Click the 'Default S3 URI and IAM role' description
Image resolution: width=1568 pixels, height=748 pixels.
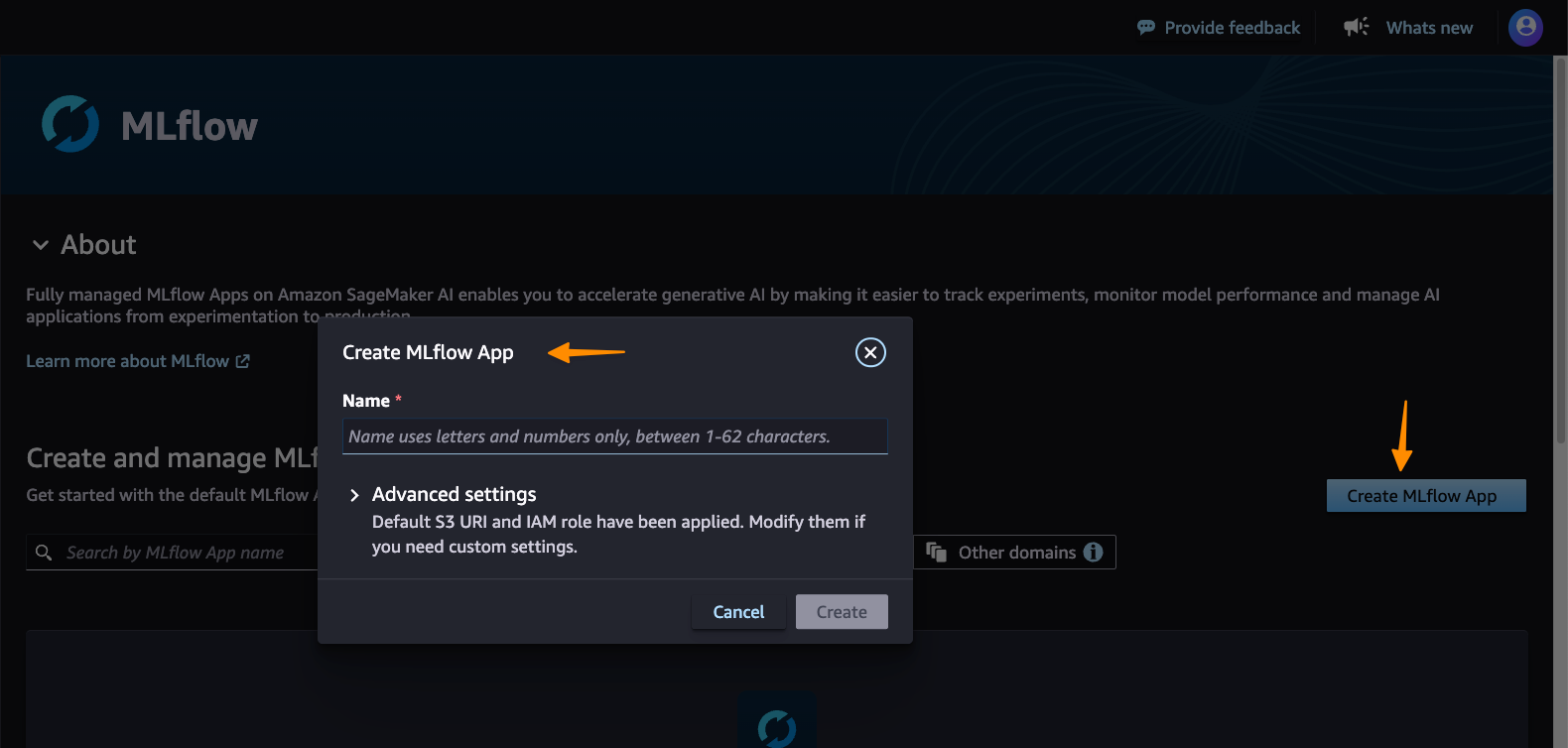click(x=618, y=534)
